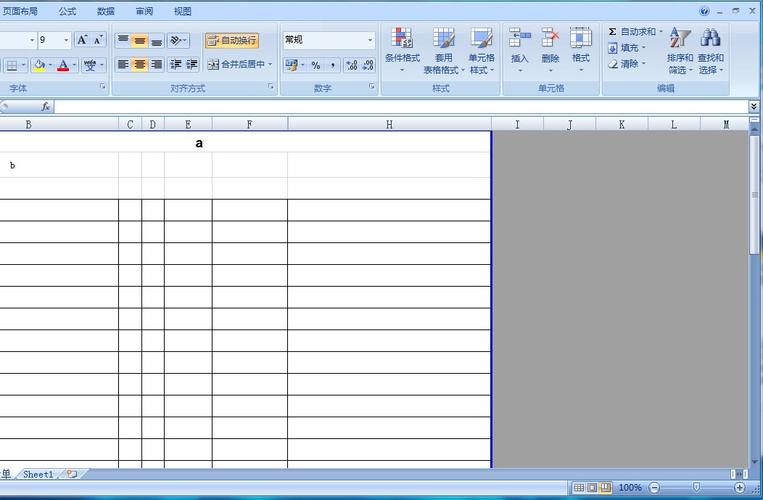The width and height of the screenshot is (763, 500).
Task: Click the insert function fx button
Action: click(x=45, y=106)
